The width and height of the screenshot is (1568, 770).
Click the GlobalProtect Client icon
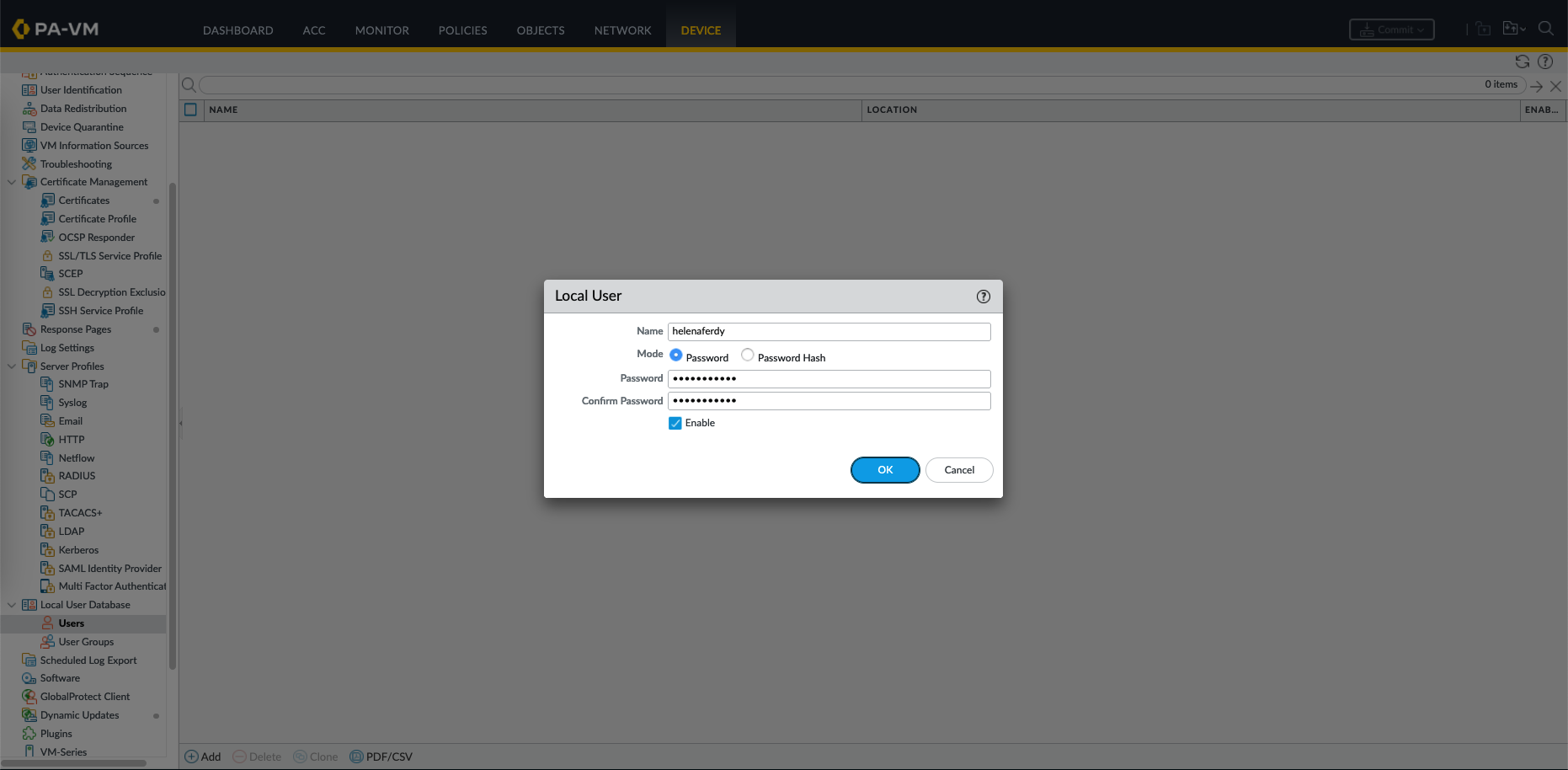[29, 697]
